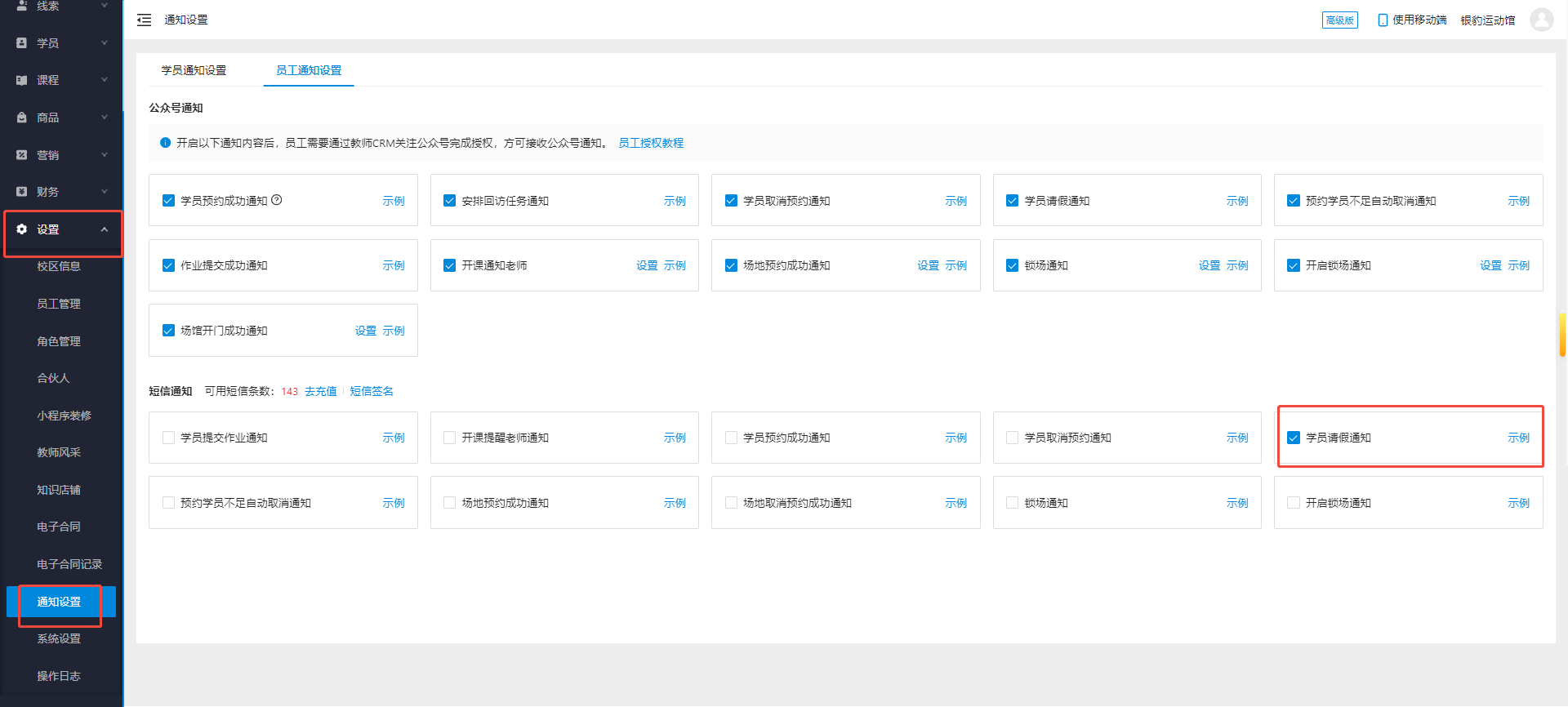Open the 员工授权教程 link
The width and height of the screenshot is (1568, 707).
click(651, 143)
